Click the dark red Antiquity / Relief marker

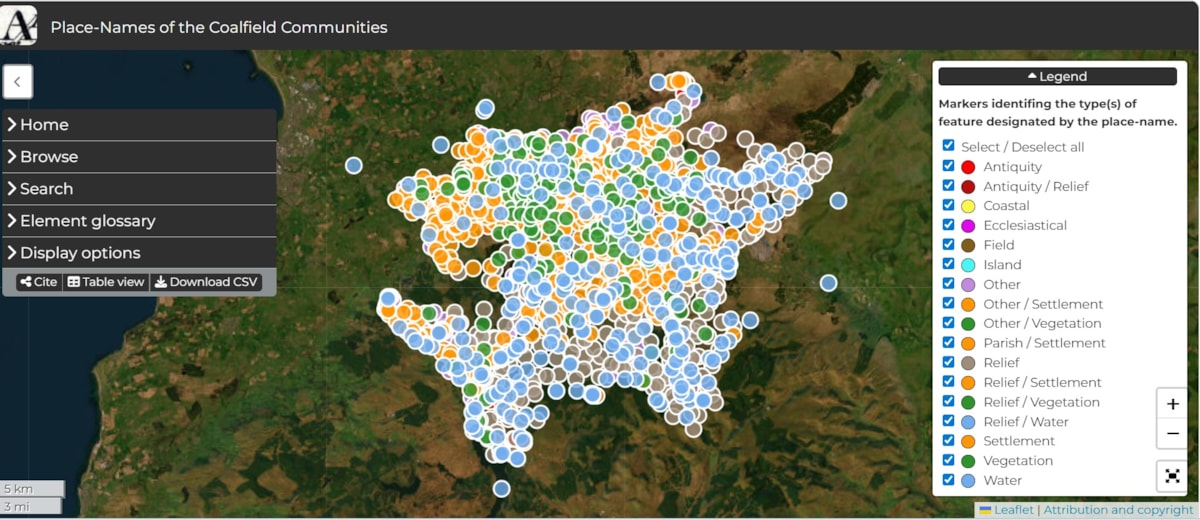pyautogui.click(x=968, y=186)
